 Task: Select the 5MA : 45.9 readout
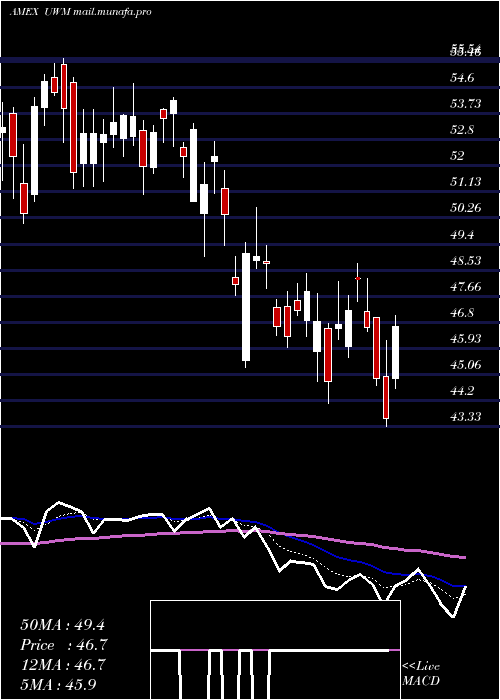point(59,685)
